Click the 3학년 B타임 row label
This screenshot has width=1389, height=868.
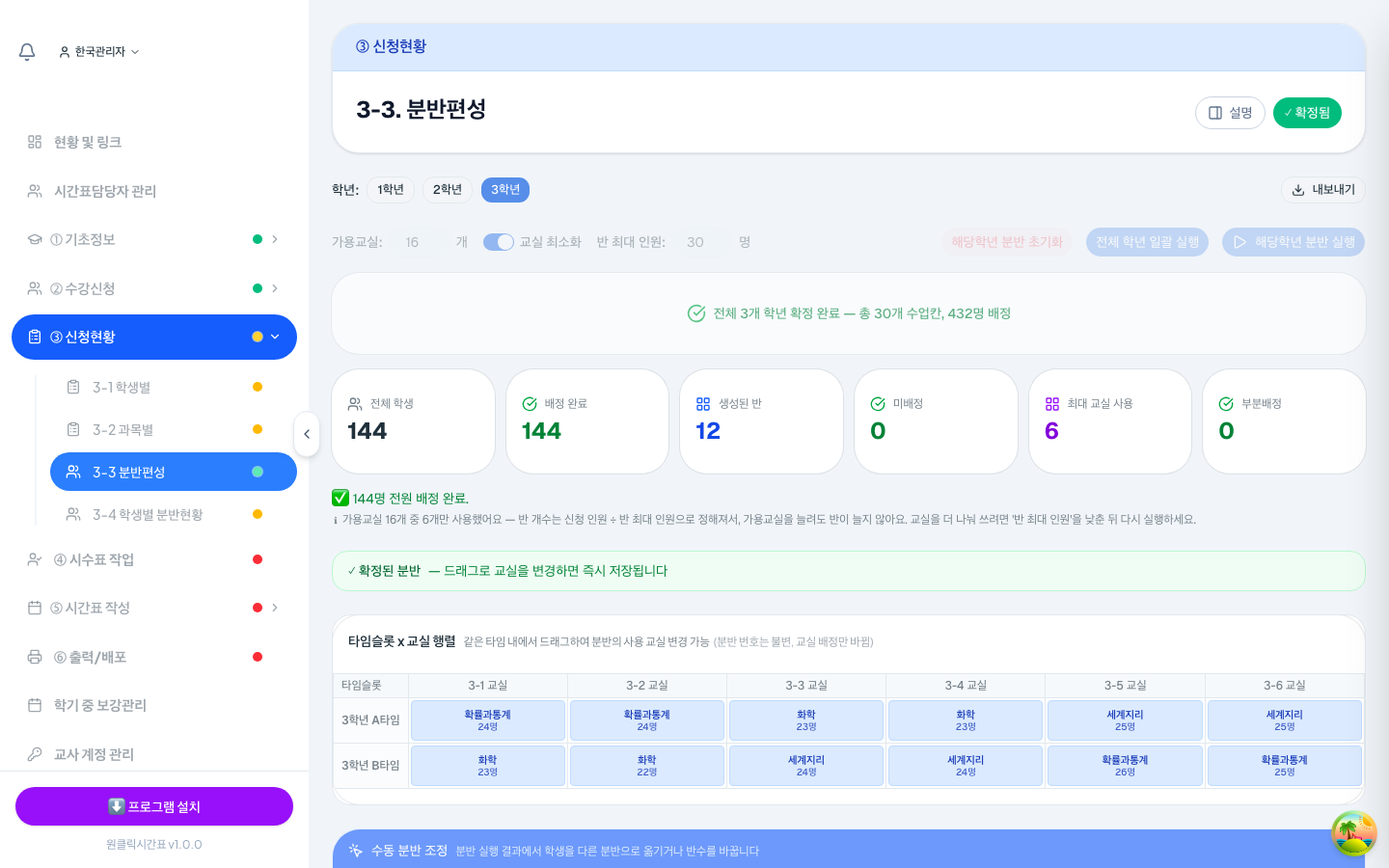pyautogui.click(x=370, y=766)
